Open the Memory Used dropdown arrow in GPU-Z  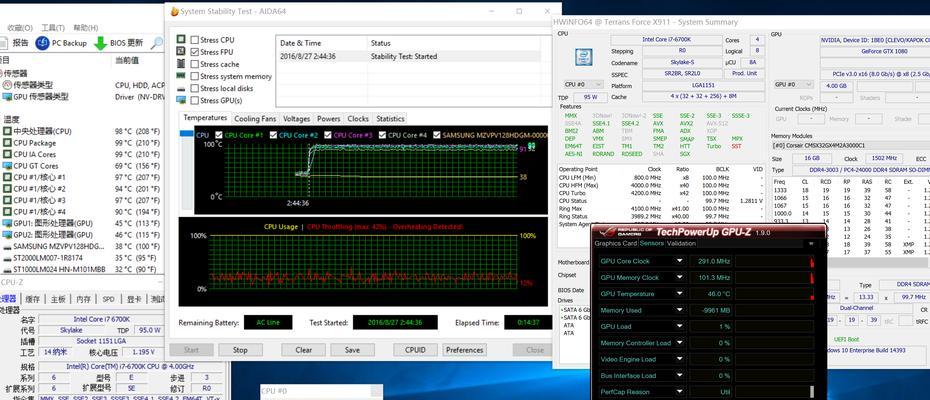point(680,310)
